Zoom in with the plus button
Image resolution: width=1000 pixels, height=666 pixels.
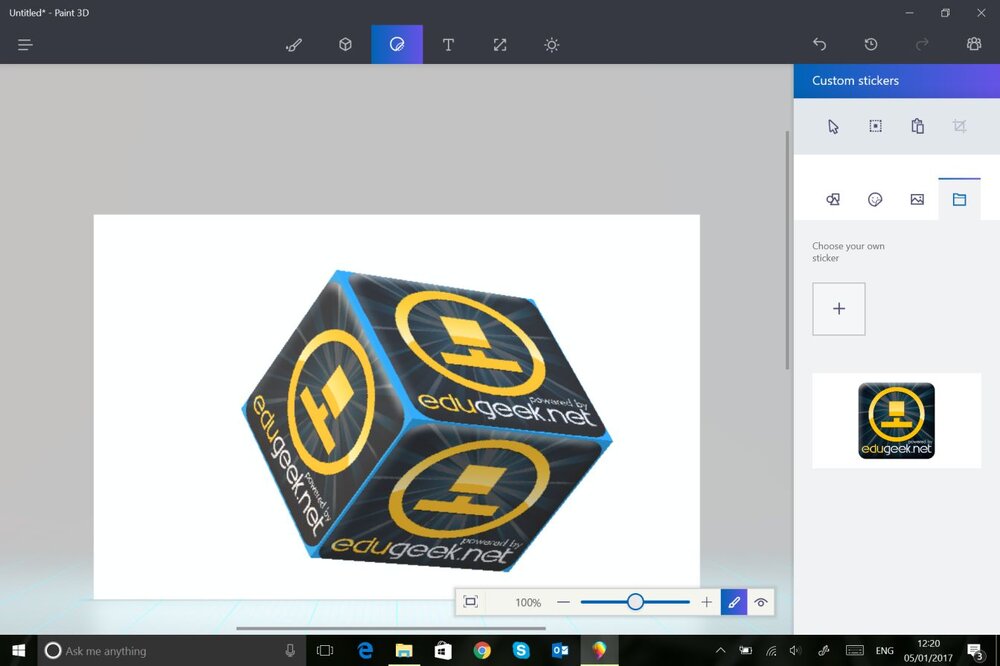(707, 602)
